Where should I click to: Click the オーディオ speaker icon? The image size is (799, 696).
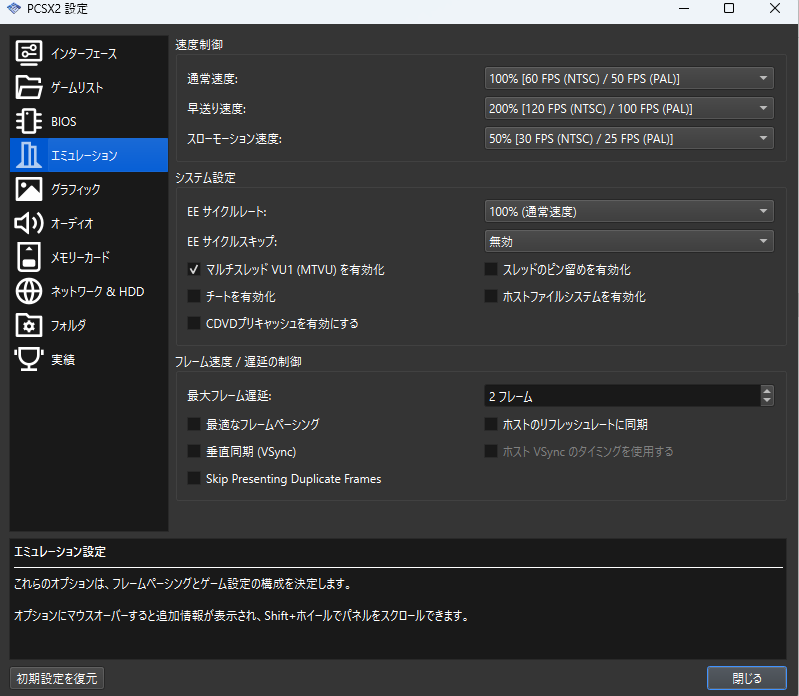click(29, 223)
